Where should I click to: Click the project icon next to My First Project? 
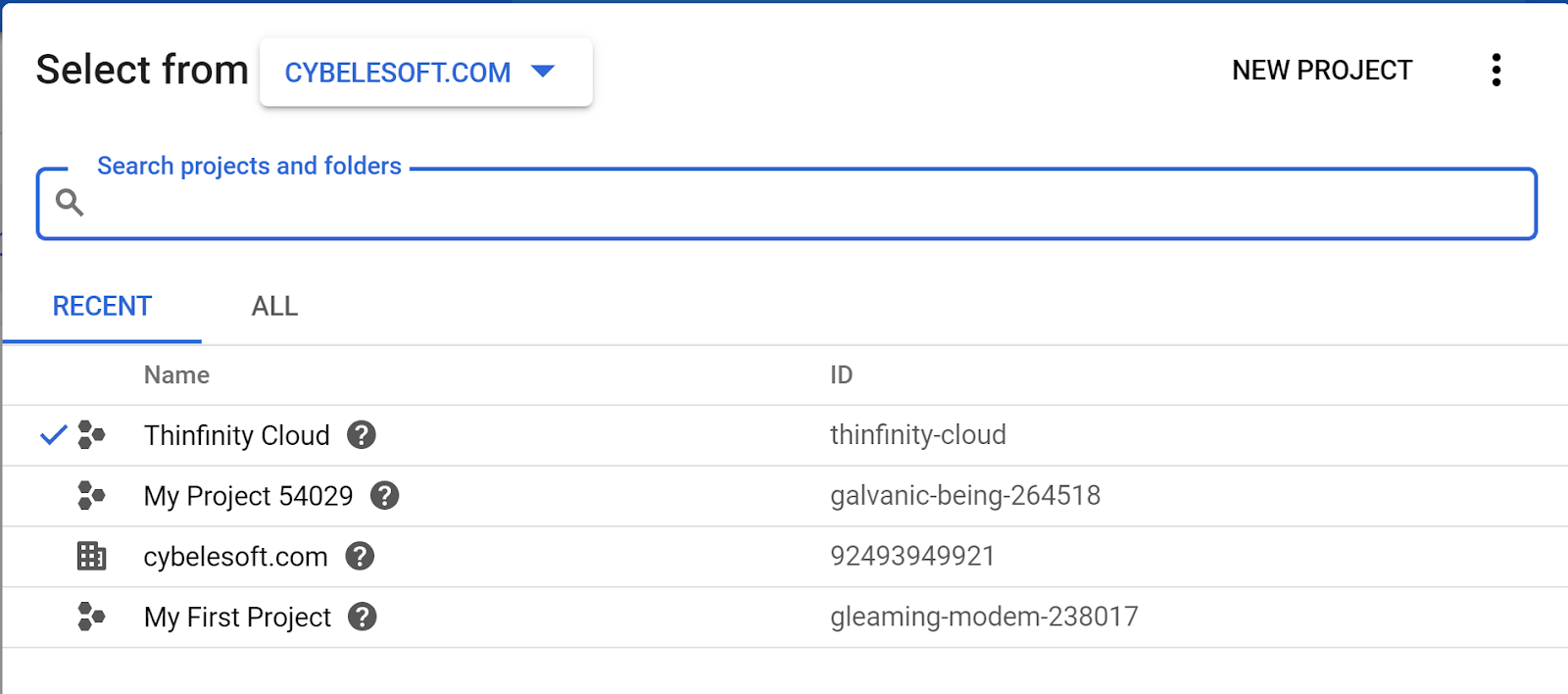click(91, 617)
